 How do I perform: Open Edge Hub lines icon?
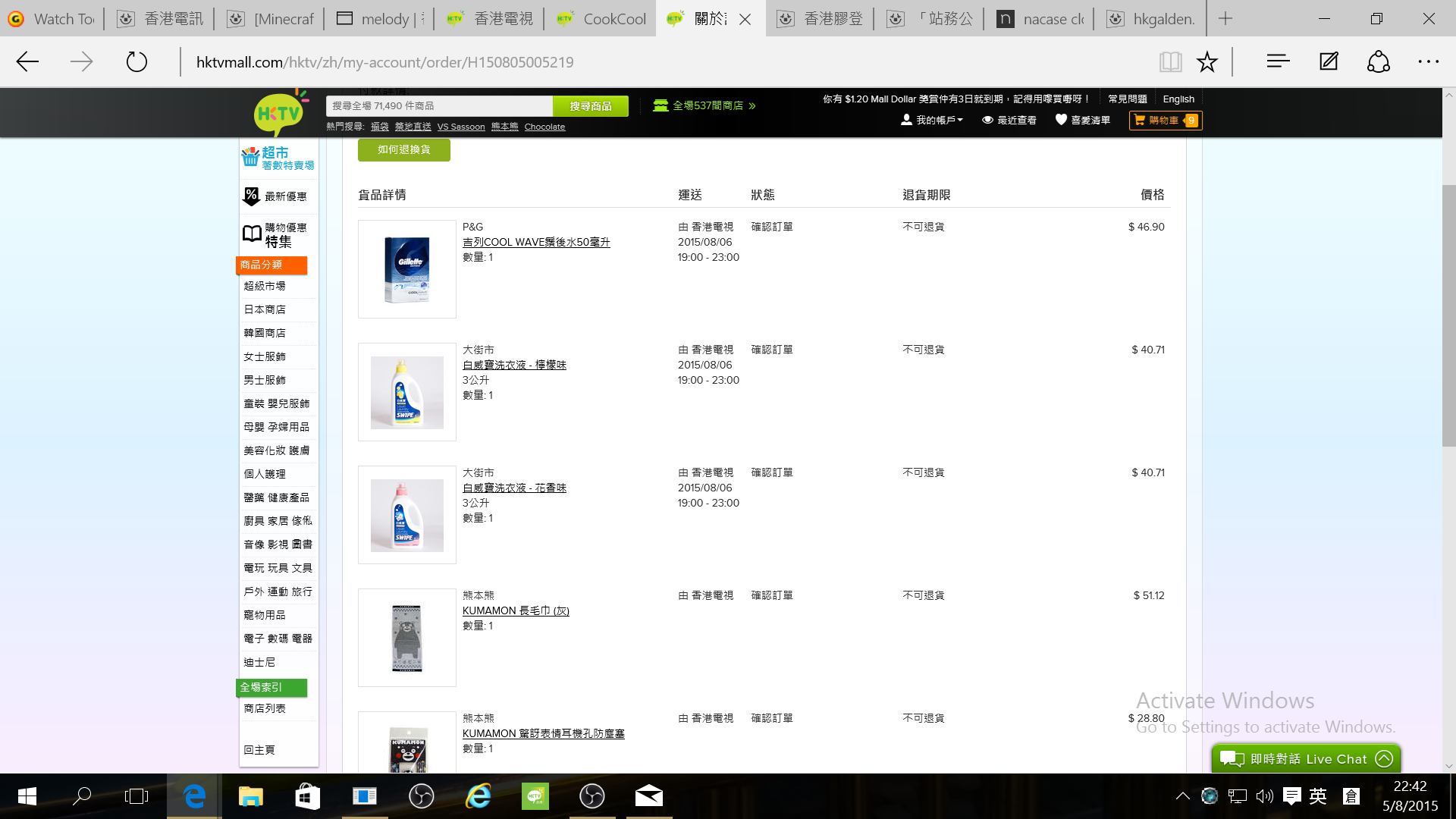click(x=1278, y=62)
